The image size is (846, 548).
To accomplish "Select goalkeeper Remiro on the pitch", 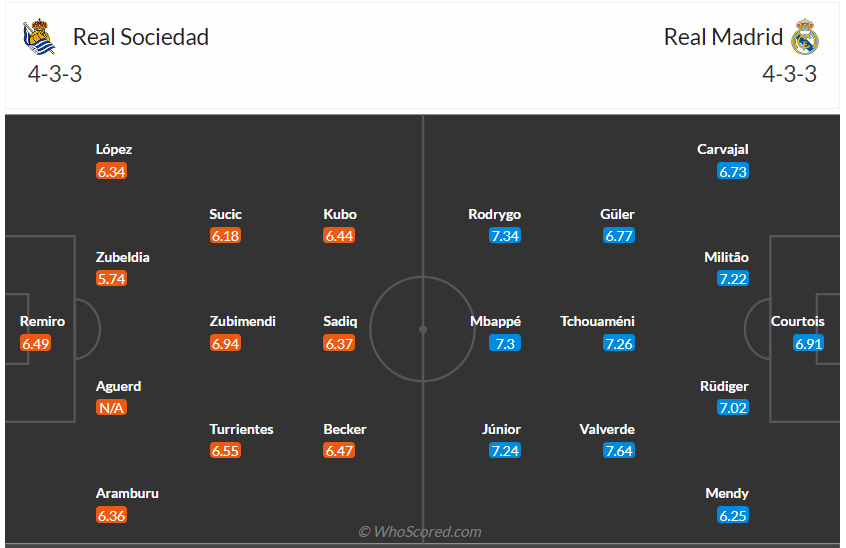I will [42, 322].
